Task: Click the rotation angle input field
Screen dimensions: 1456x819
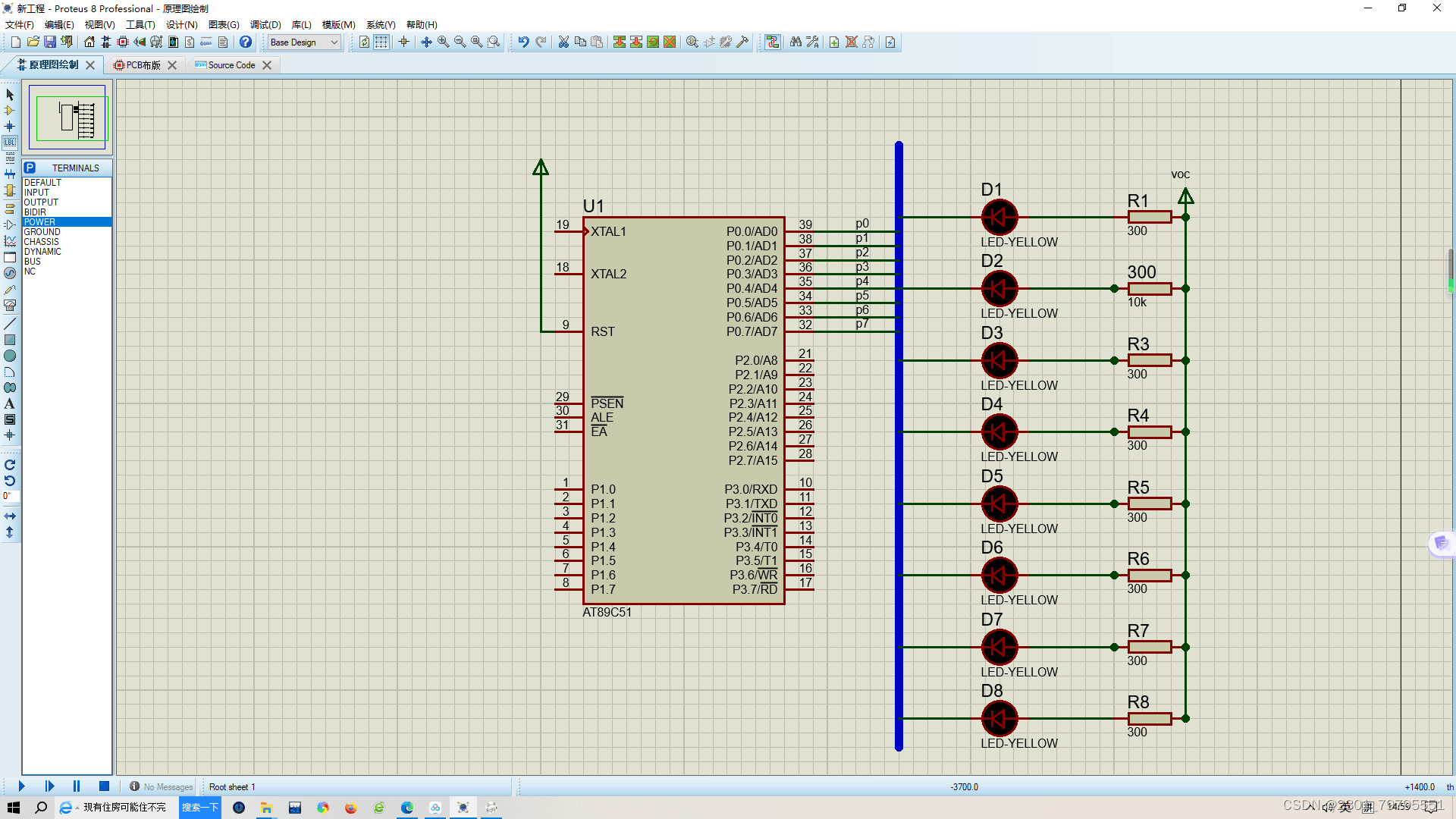Action: [10, 496]
